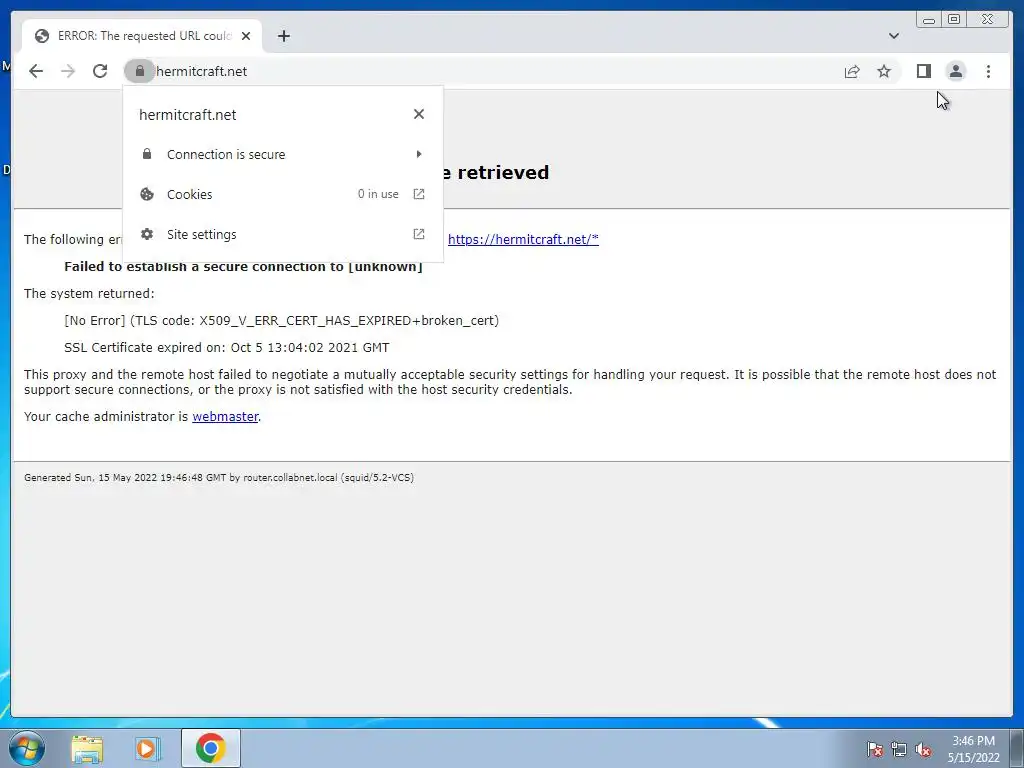
Task: Minimize the Chrome window
Action: (929, 20)
